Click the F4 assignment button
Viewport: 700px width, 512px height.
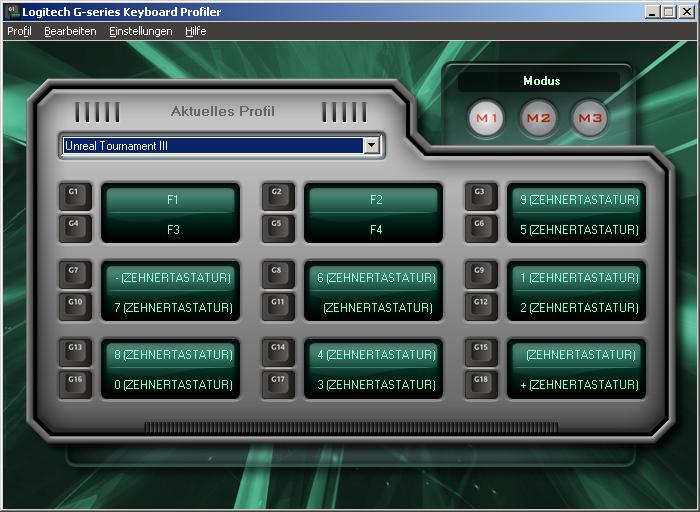click(374, 229)
